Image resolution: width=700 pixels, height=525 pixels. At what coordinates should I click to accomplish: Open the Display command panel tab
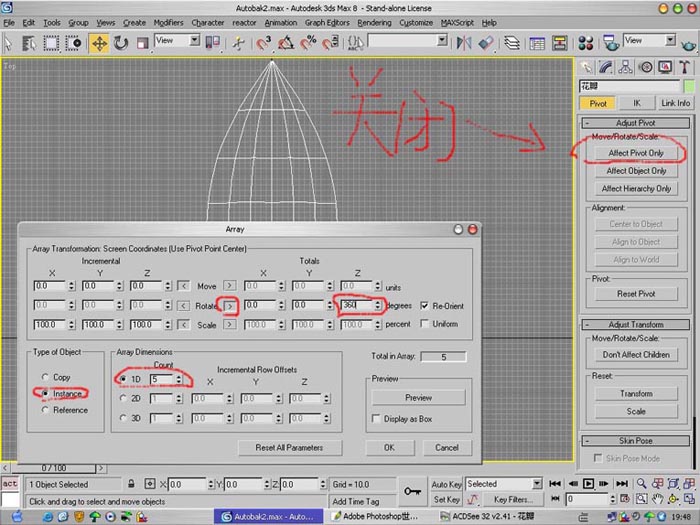click(665, 67)
